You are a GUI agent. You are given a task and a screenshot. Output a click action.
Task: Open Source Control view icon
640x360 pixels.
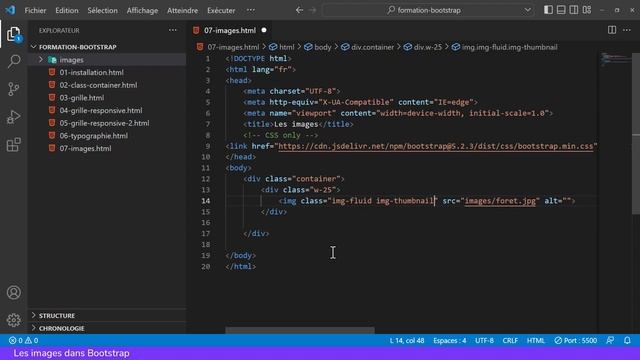[x=13, y=89]
